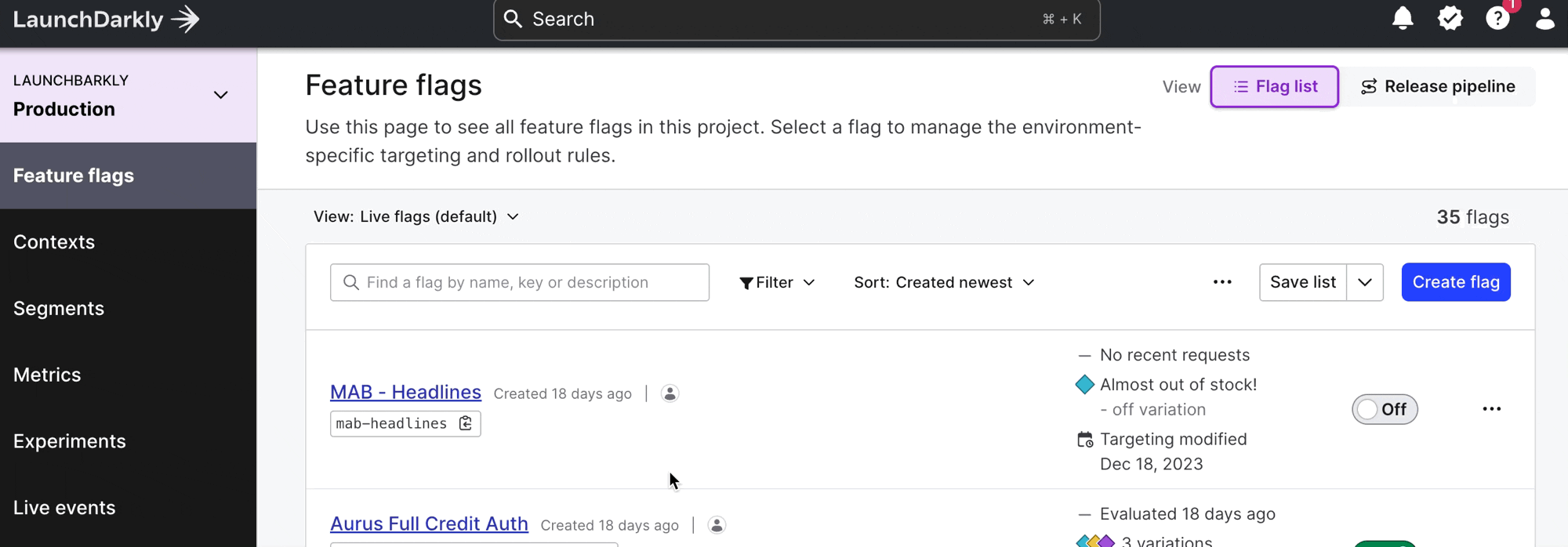Switch to Release pipeline view
Viewport: 1568px width, 547px height.
(x=1438, y=86)
